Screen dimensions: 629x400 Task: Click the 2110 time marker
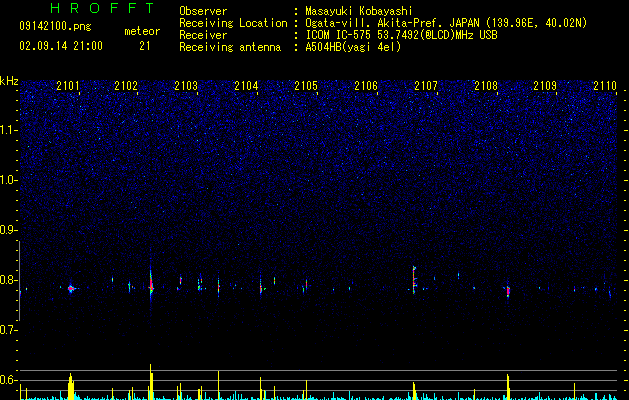(x=605, y=85)
